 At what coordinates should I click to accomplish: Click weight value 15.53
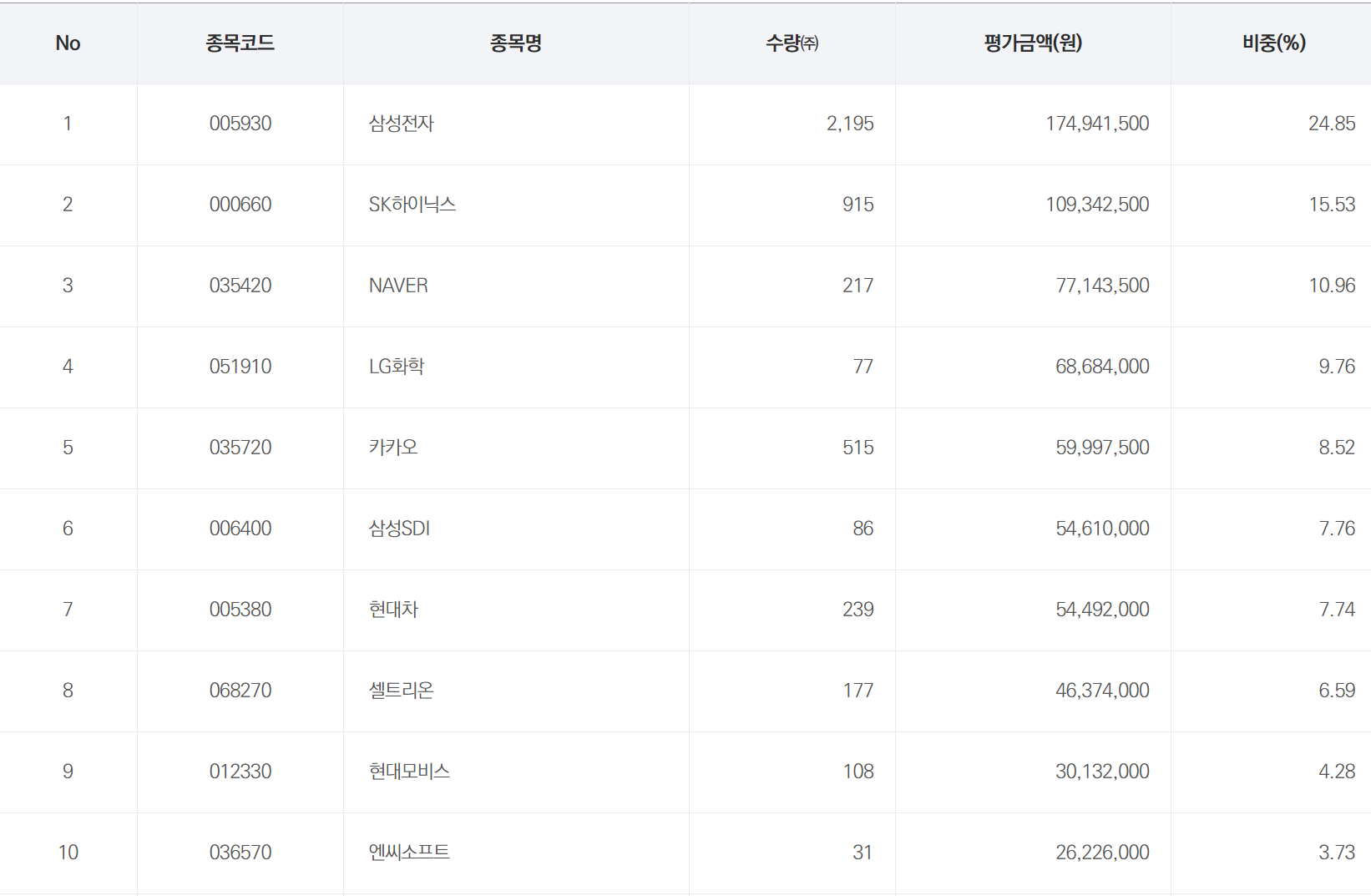click(1332, 205)
